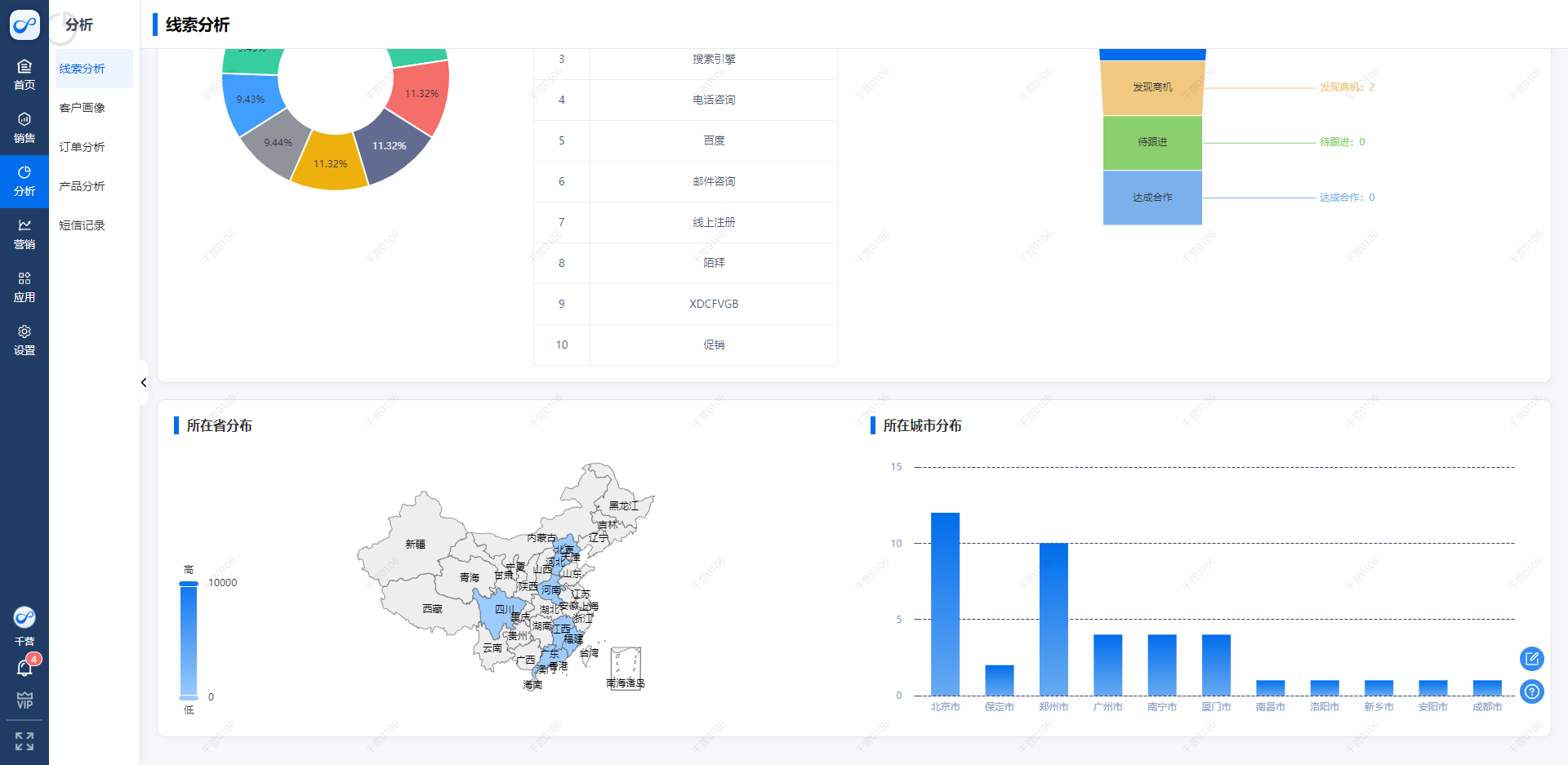Click the 北京市 bar in city chart
This screenshot has height=765, width=1568.
pyautogui.click(x=945, y=604)
